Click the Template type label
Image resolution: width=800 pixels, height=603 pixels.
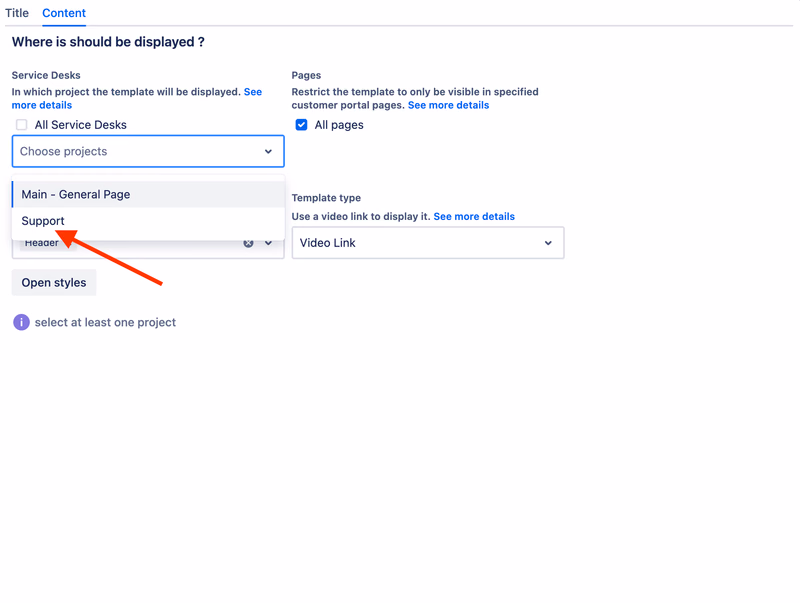click(x=326, y=197)
